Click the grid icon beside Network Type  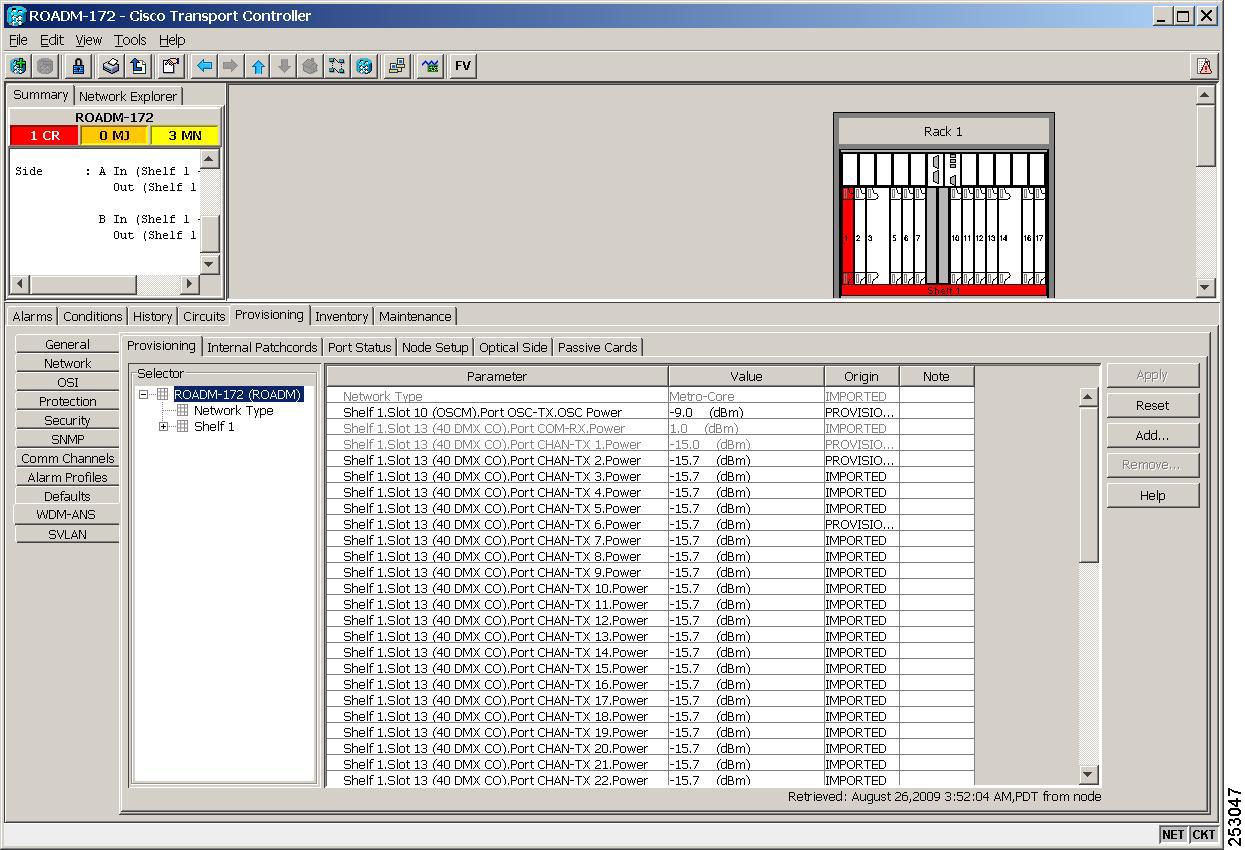click(182, 411)
